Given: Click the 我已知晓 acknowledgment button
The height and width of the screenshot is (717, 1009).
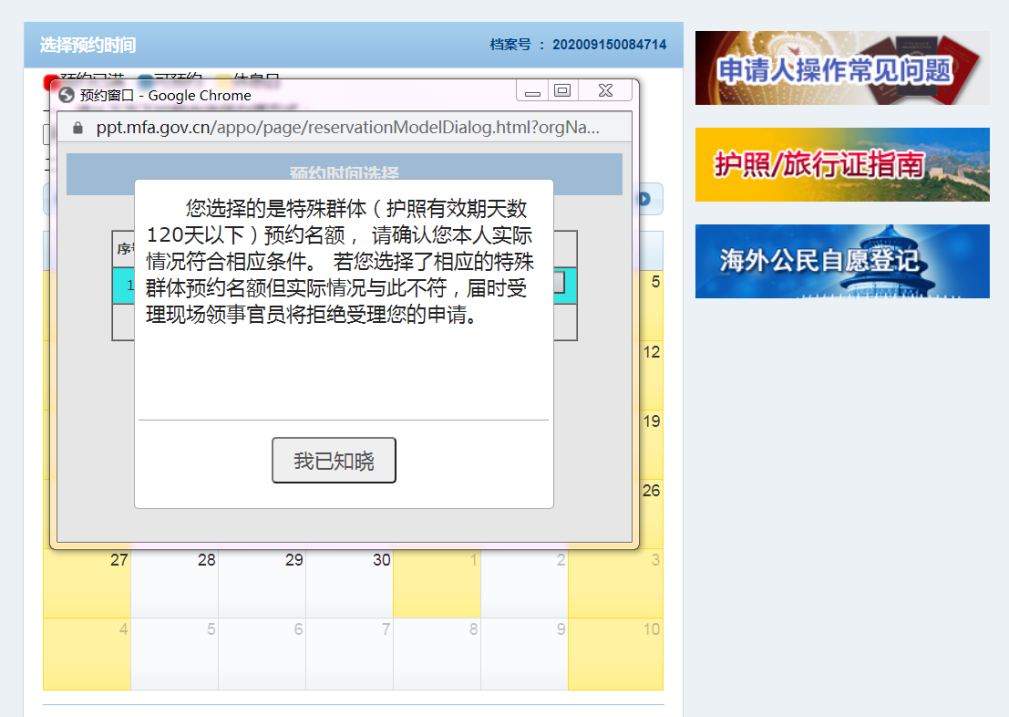Looking at the screenshot, I should pos(333,460).
